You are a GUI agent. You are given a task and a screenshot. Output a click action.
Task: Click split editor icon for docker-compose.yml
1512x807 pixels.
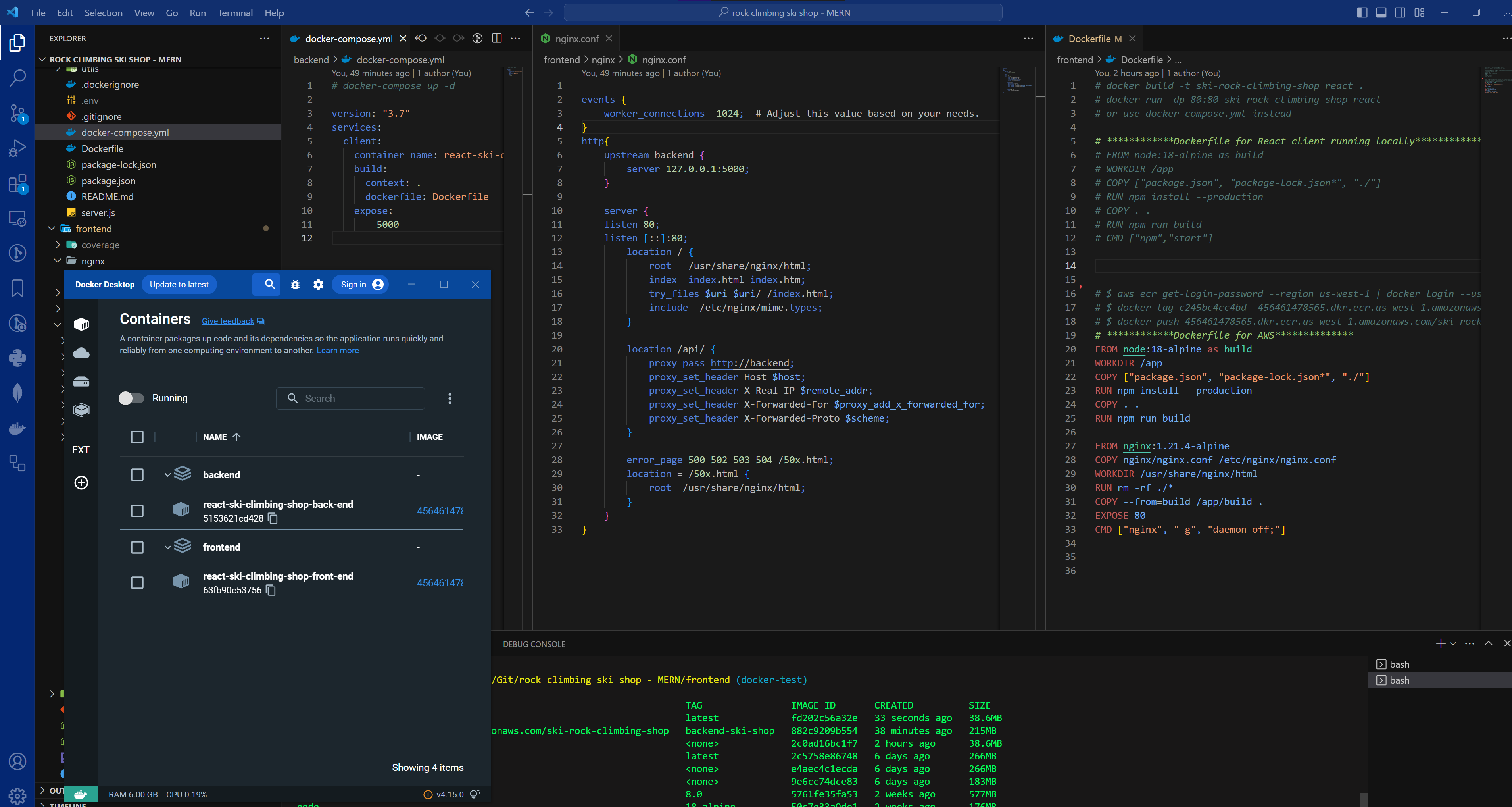coord(497,38)
